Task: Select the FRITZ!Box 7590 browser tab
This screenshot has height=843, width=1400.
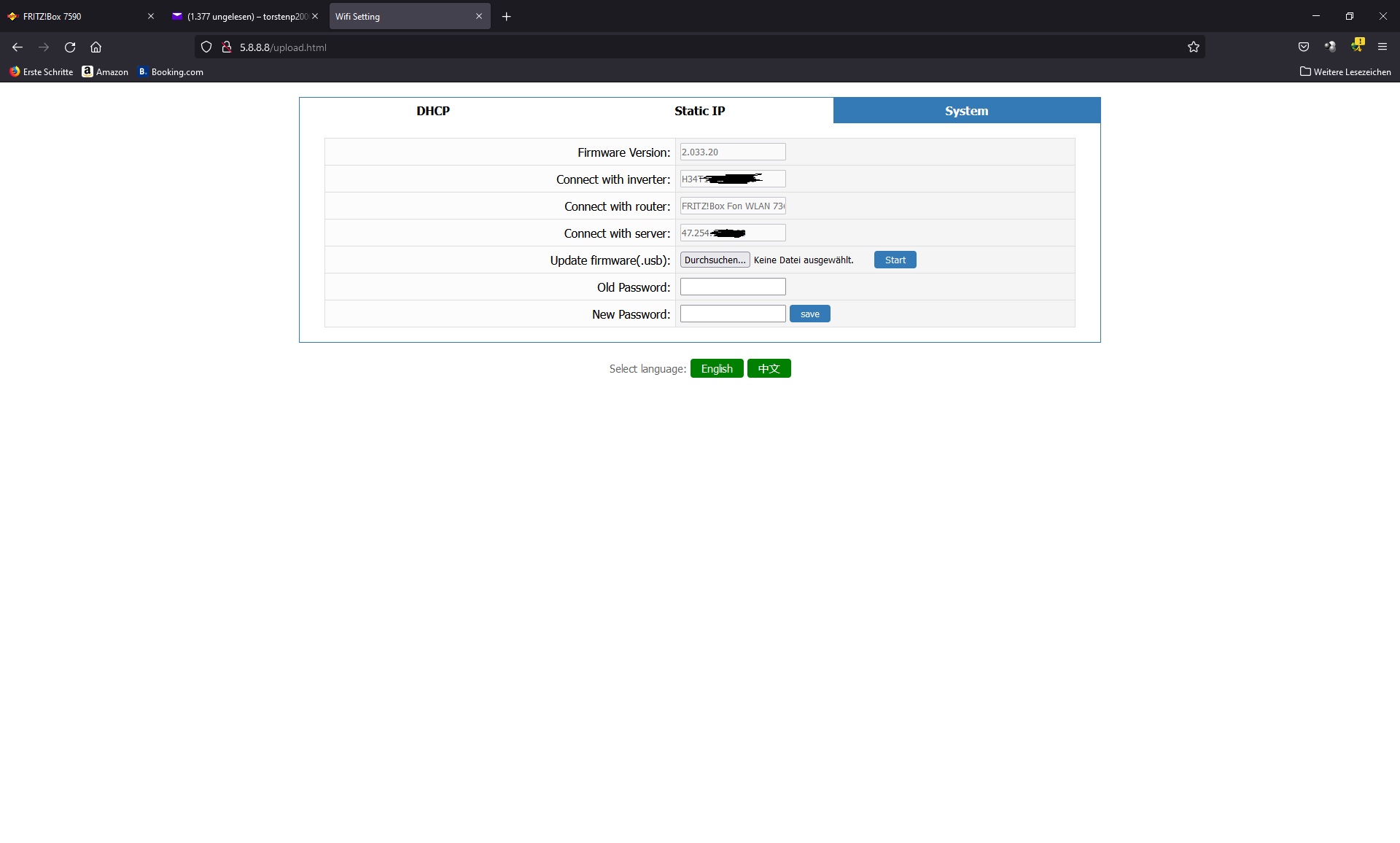Action: click(x=73, y=16)
